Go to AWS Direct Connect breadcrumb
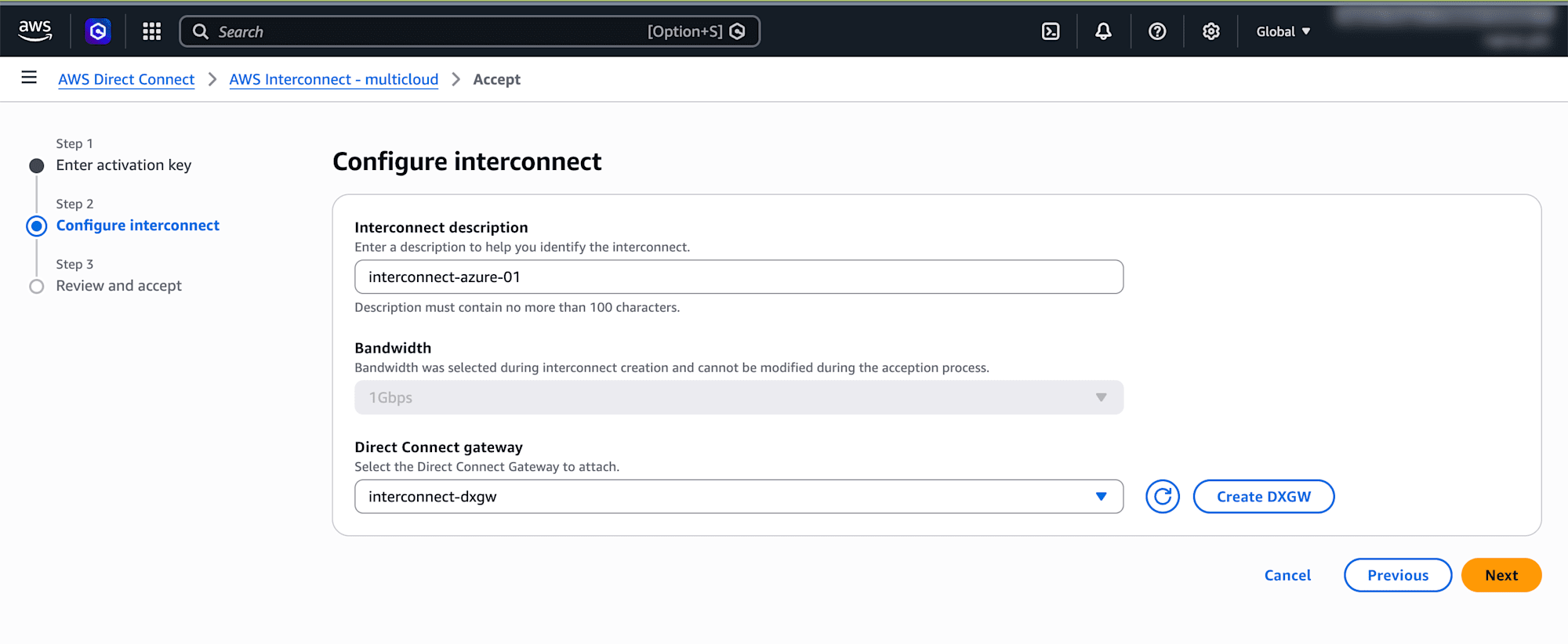Screen dimensions: 1568x644 pyautogui.click(x=126, y=79)
